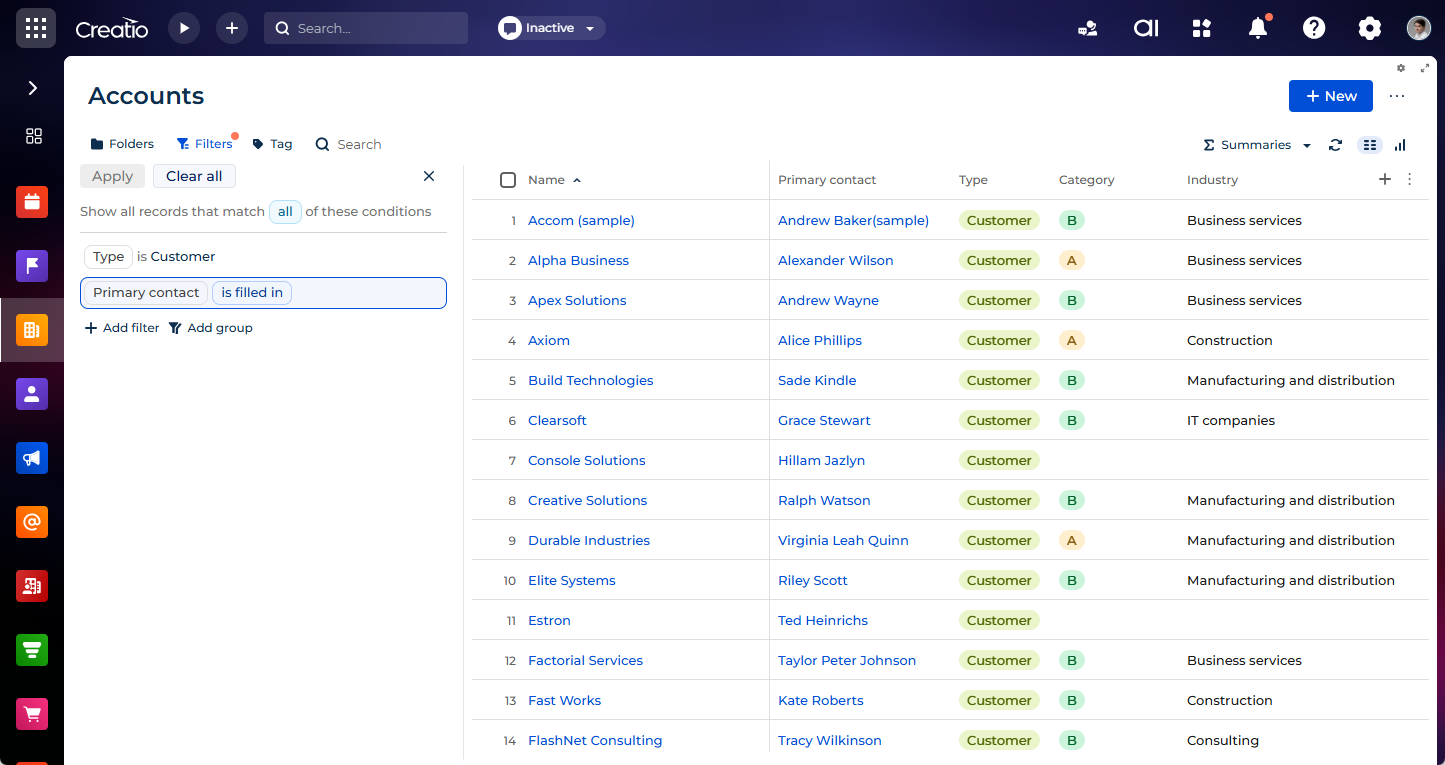Viewport: 1445px width, 765px height.
Task: Add a column with the plus icon
Action: 1385,179
